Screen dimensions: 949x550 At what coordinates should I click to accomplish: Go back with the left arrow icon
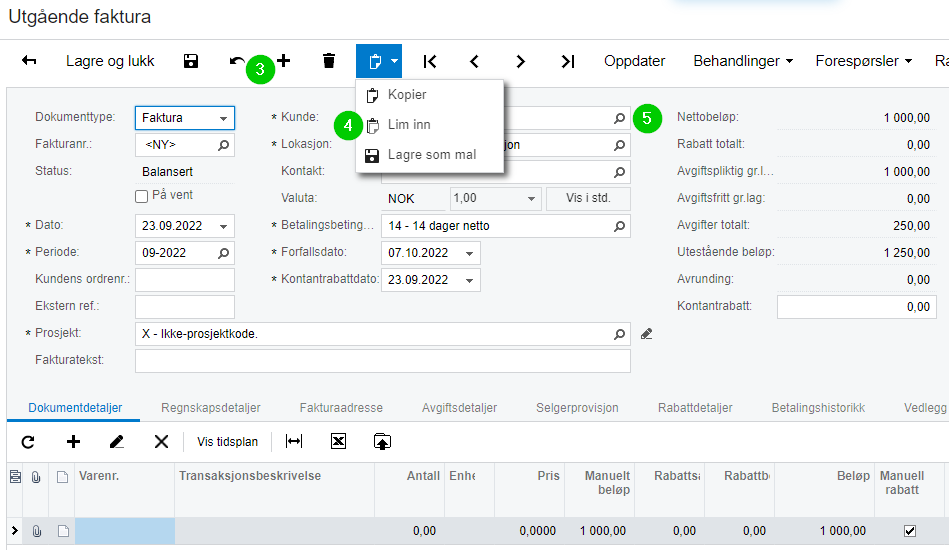point(28,61)
